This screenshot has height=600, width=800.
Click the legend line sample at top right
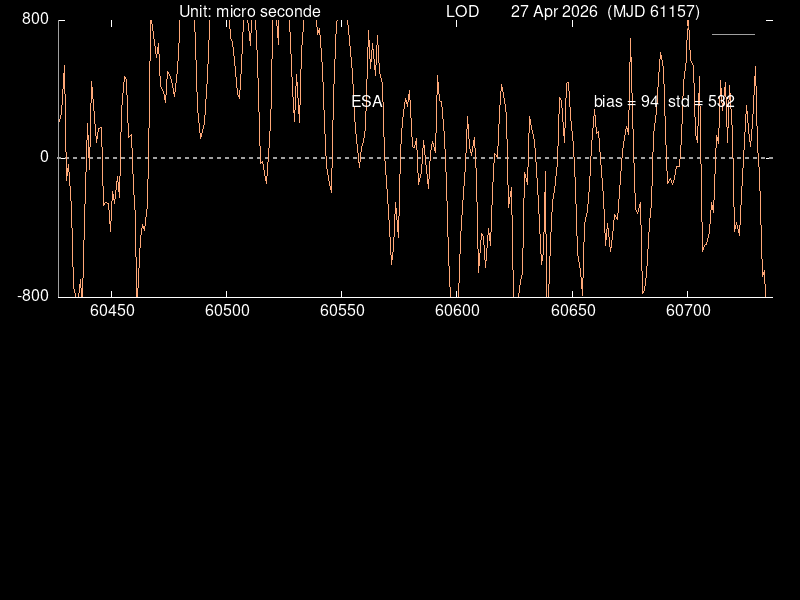733,34
